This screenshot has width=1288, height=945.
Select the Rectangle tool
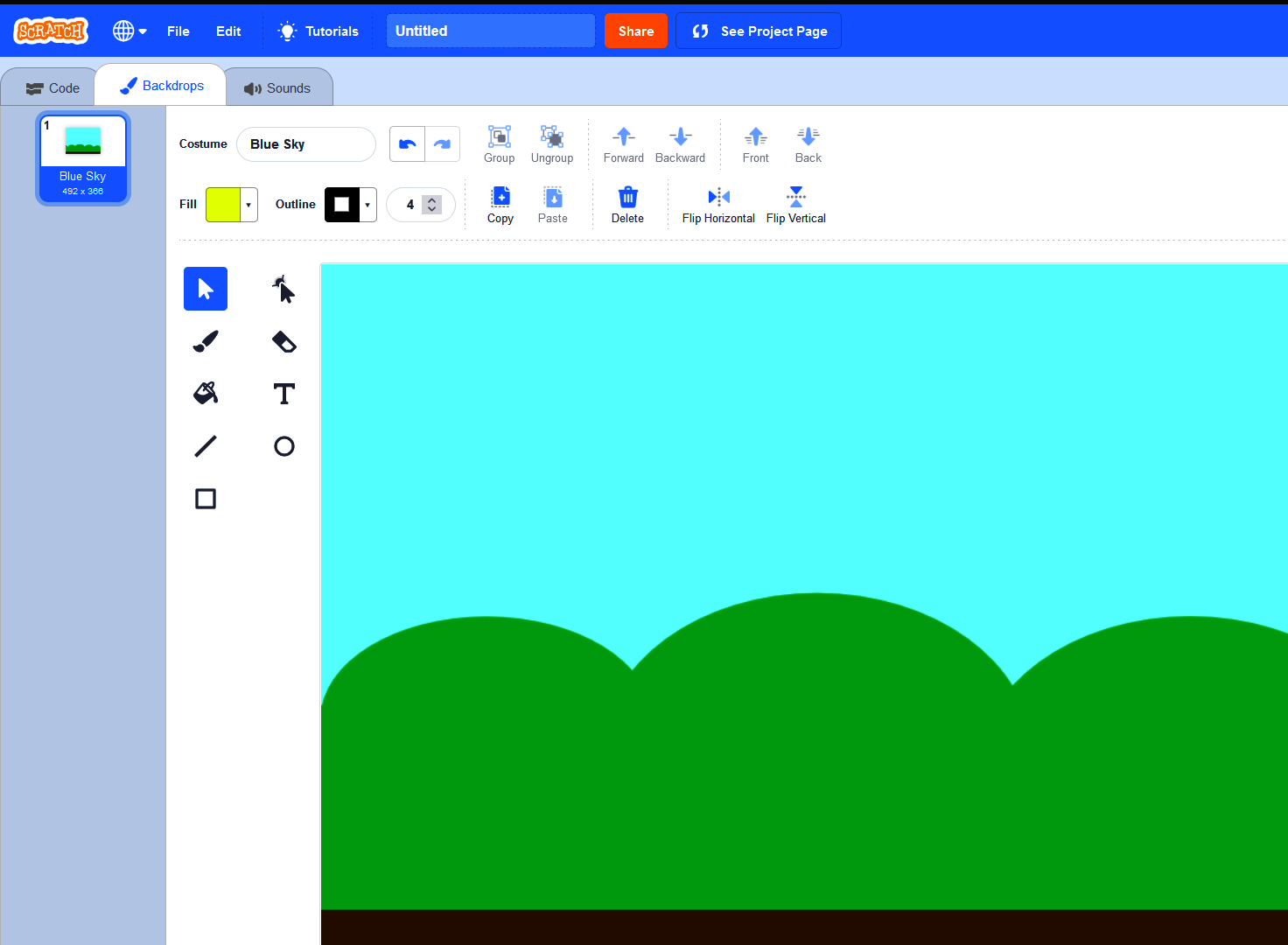[205, 499]
